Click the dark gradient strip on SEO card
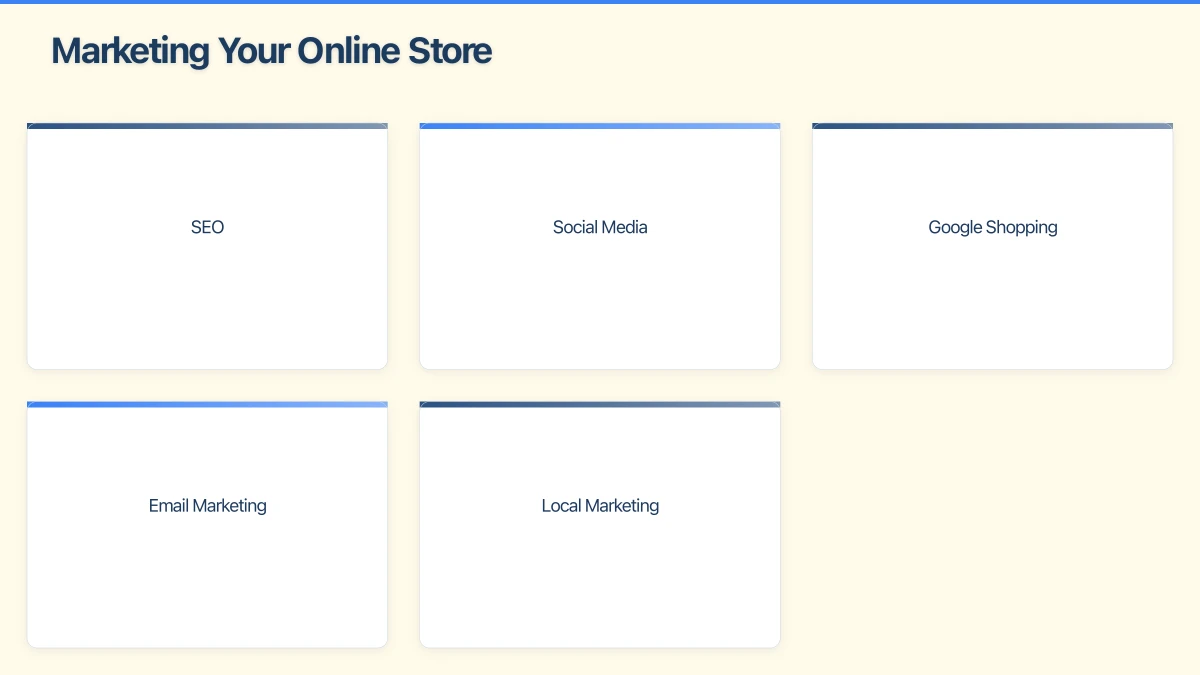Screen dimensions: 1200x675 pos(207,126)
